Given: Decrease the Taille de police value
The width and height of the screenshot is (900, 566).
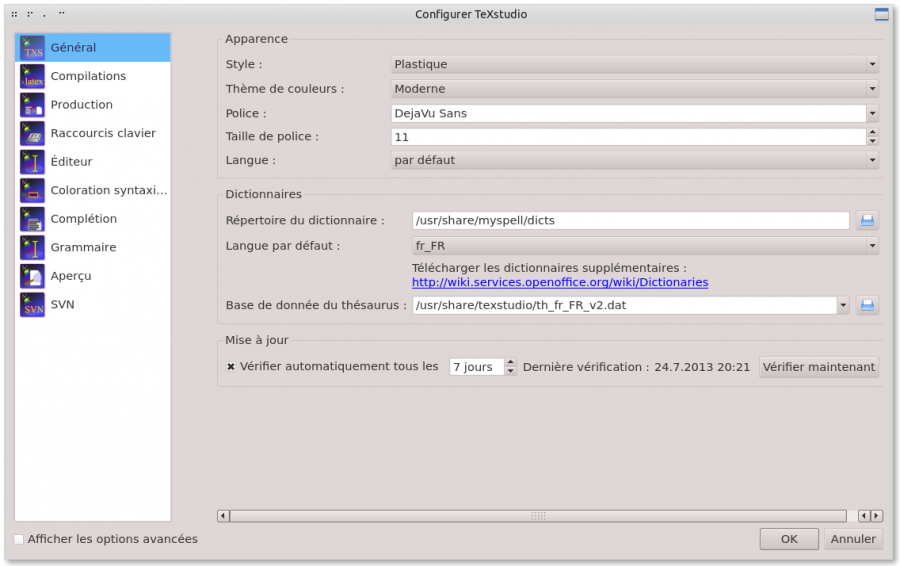Looking at the screenshot, I should (x=872, y=141).
